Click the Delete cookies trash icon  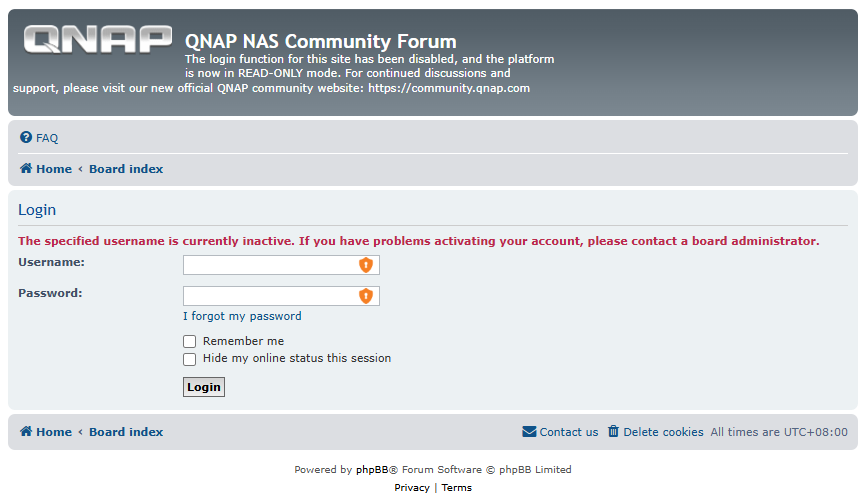click(x=613, y=431)
